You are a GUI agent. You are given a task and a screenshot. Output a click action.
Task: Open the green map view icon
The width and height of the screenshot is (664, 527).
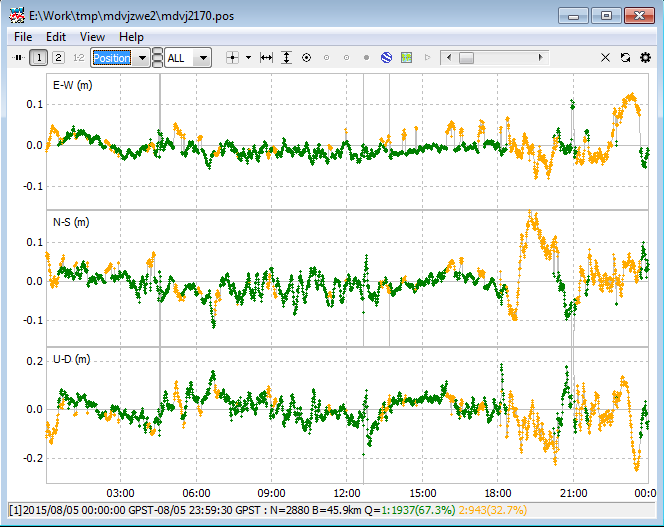point(406,58)
